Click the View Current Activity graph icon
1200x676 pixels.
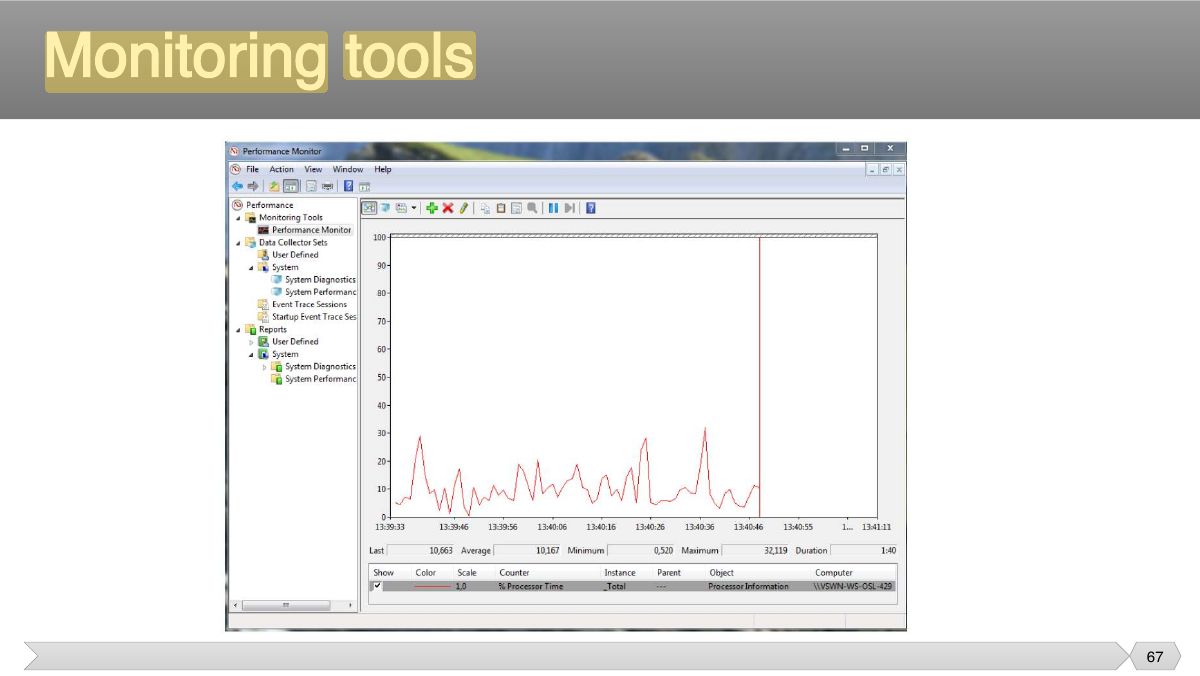369,208
